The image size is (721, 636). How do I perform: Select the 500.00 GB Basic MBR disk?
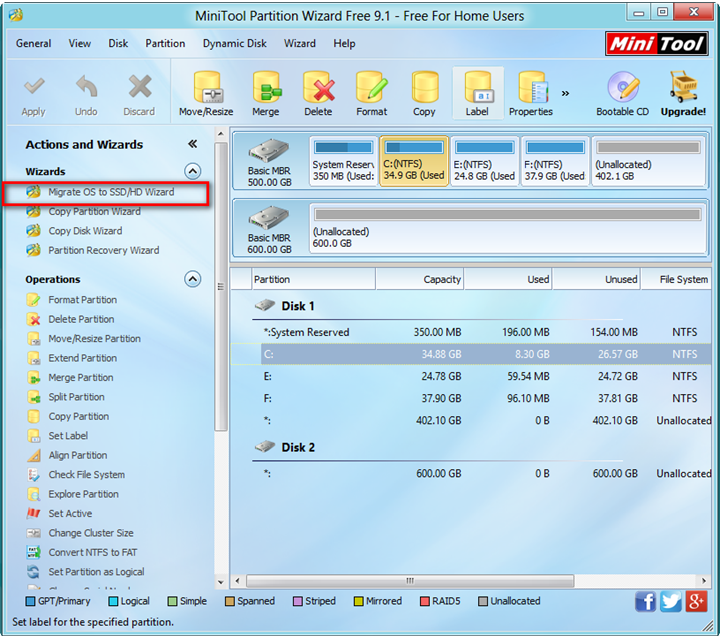click(x=269, y=162)
